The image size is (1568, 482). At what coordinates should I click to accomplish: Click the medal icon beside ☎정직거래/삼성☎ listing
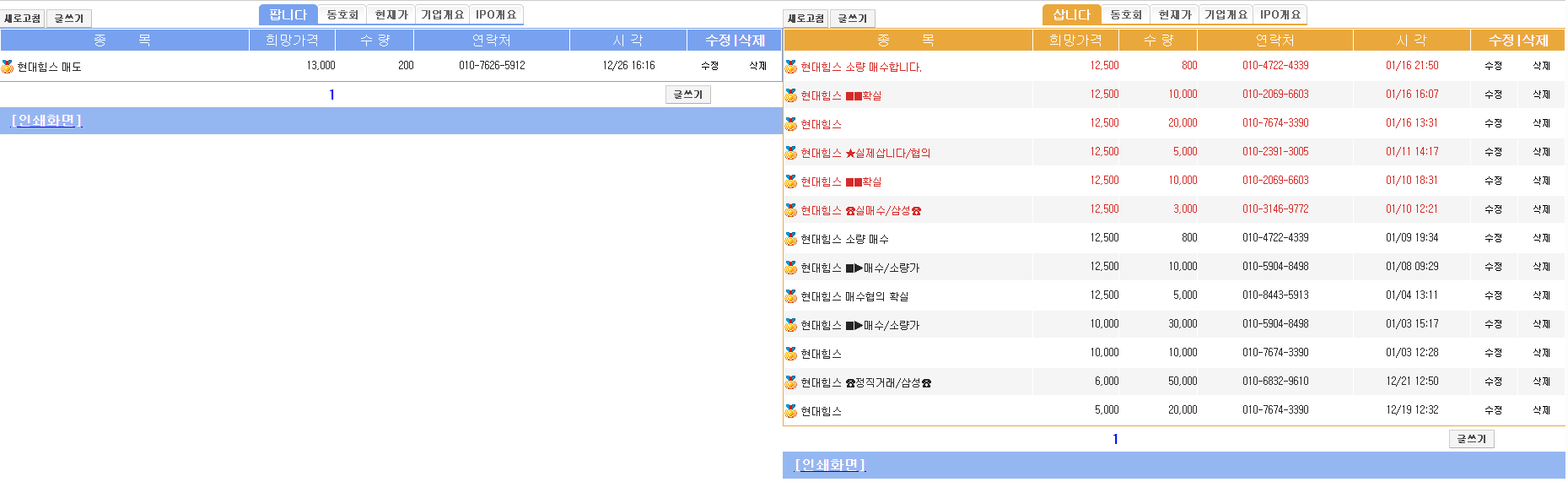[x=790, y=382]
